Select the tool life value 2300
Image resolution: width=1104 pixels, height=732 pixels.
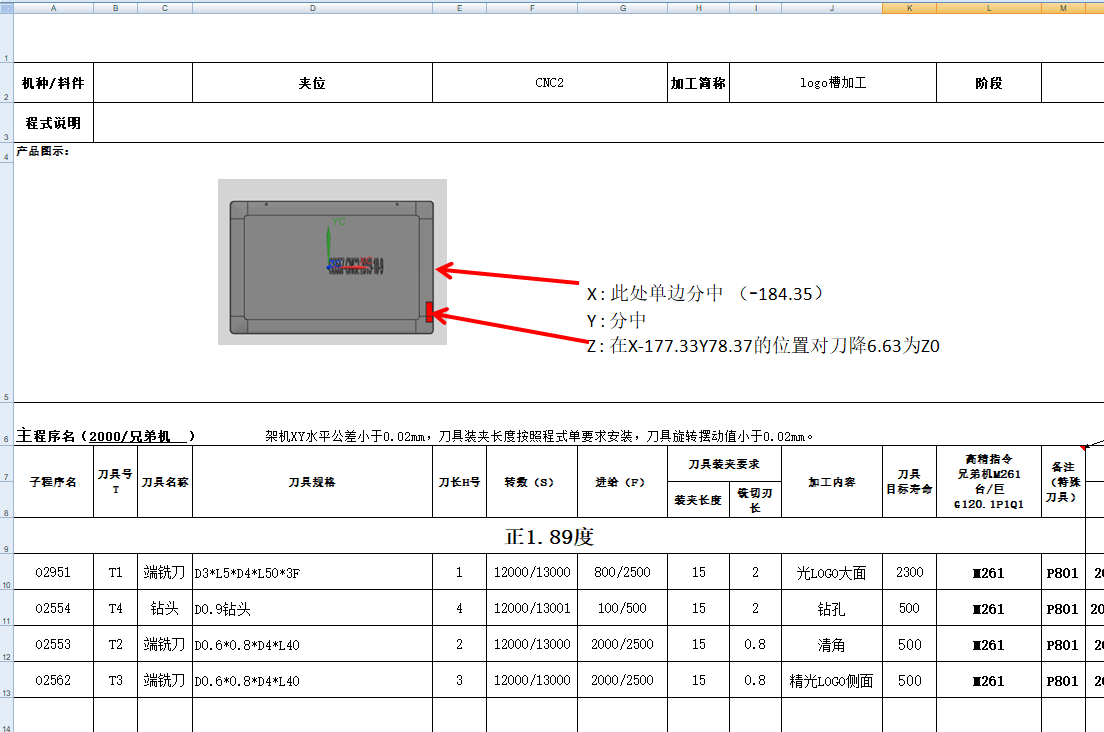[x=908, y=572]
